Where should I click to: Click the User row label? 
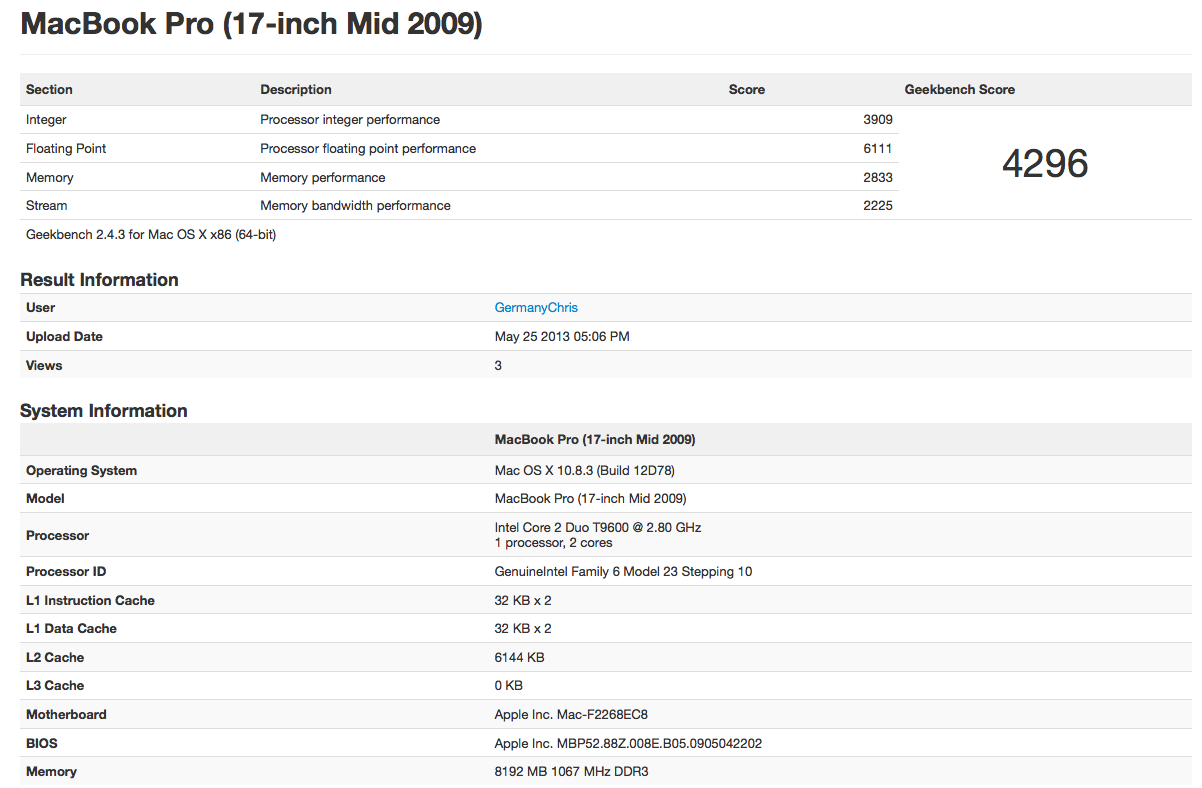[41, 308]
